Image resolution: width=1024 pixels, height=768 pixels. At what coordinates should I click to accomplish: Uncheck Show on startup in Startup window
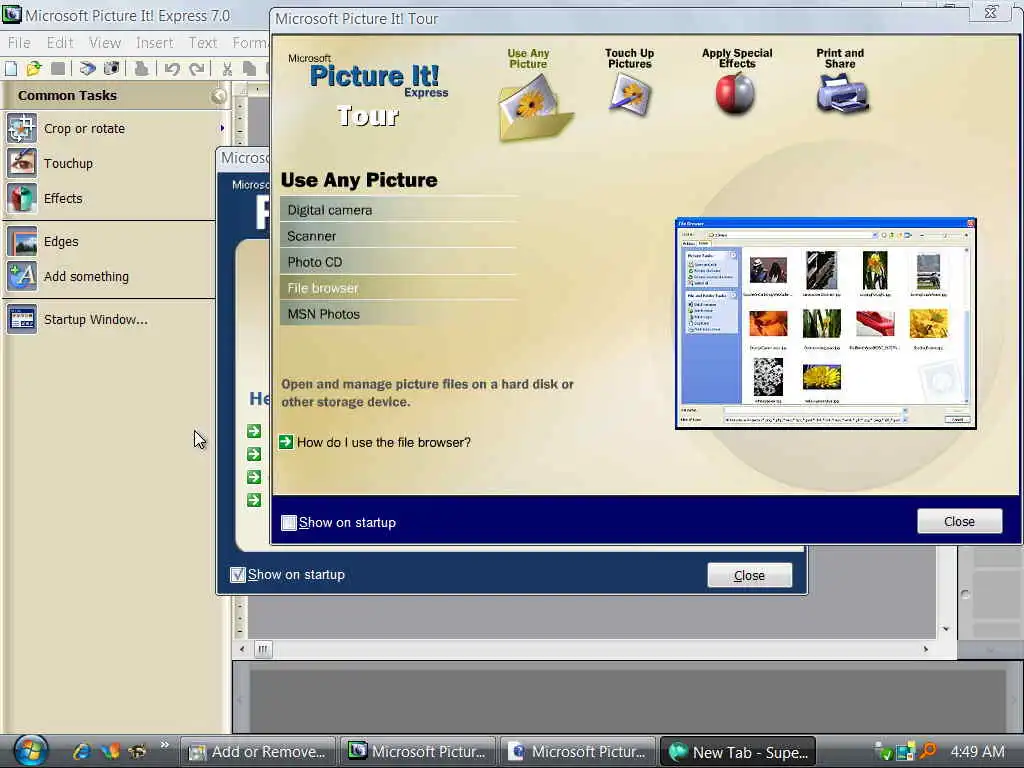click(238, 575)
